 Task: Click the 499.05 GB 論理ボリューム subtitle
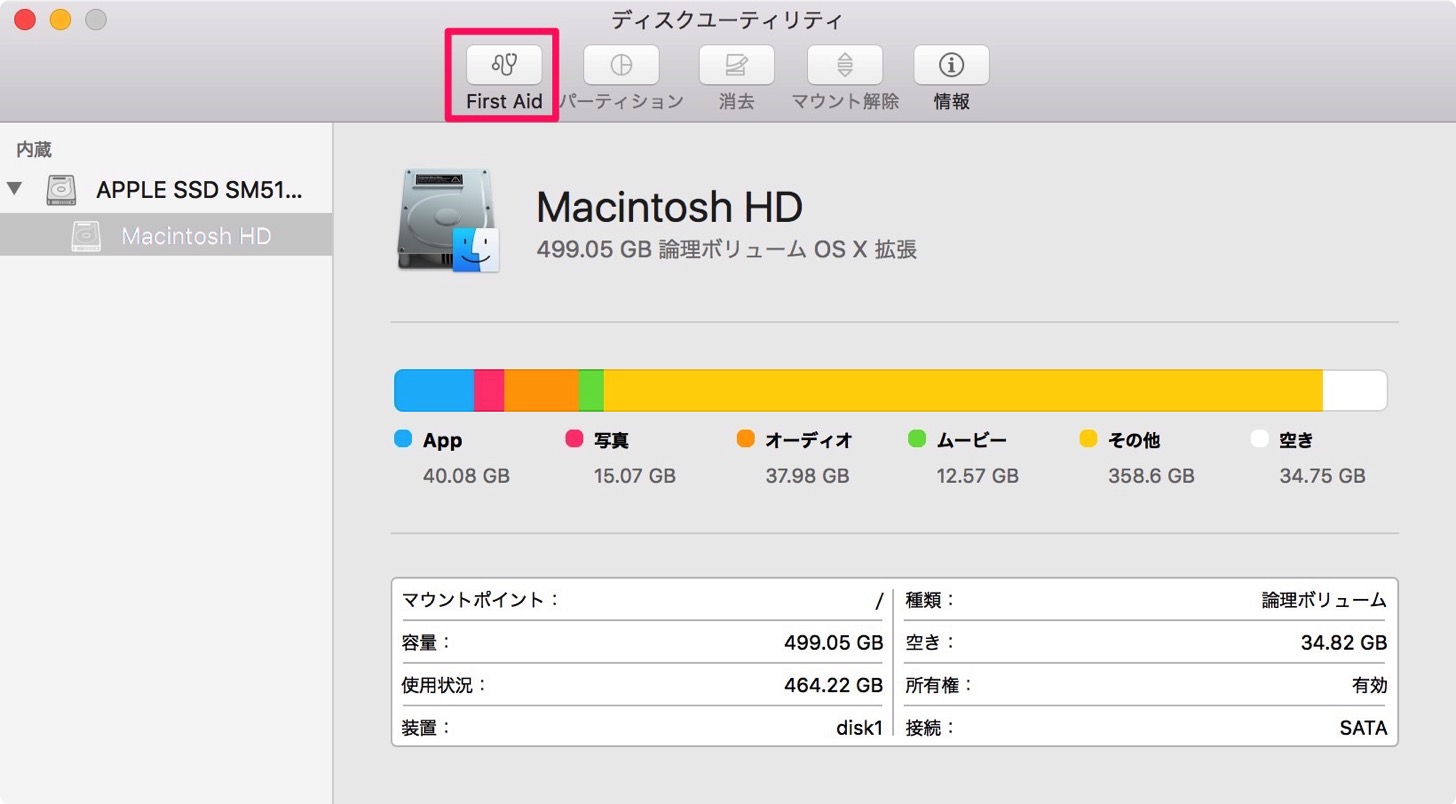pos(726,249)
